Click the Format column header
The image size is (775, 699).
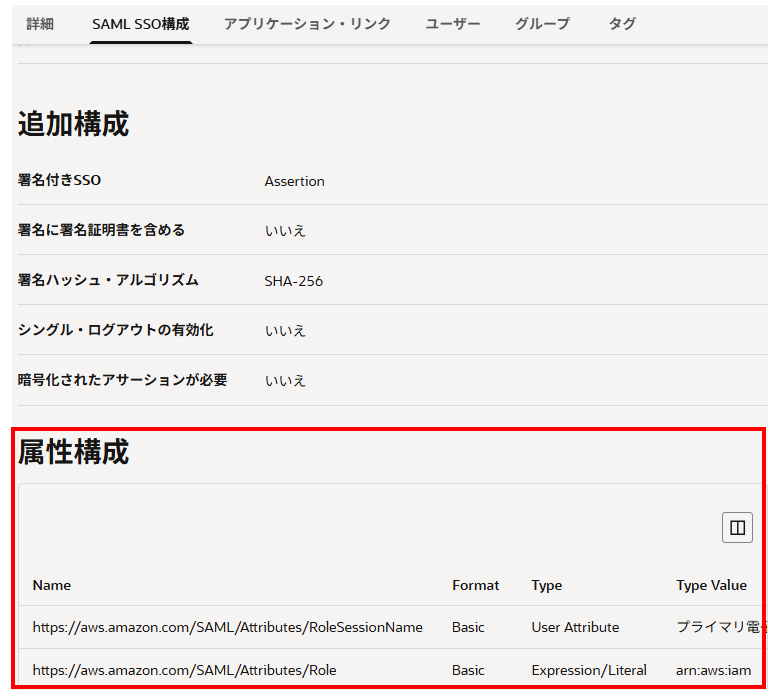point(475,585)
